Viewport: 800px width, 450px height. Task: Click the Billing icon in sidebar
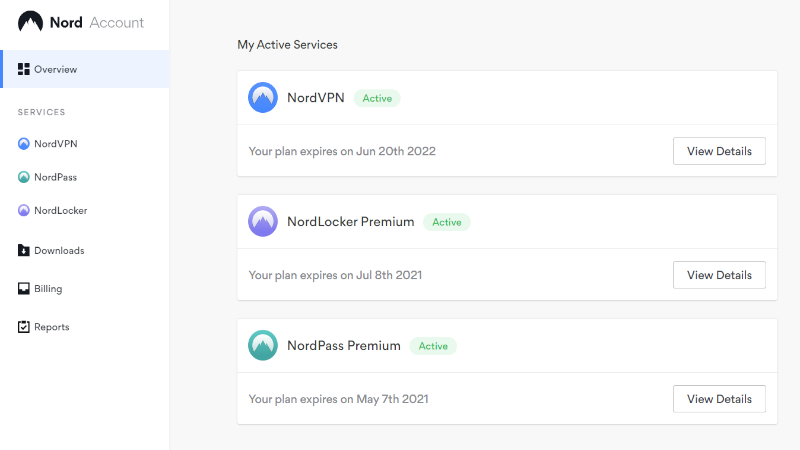pyautogui.click(x=24, y=289)
